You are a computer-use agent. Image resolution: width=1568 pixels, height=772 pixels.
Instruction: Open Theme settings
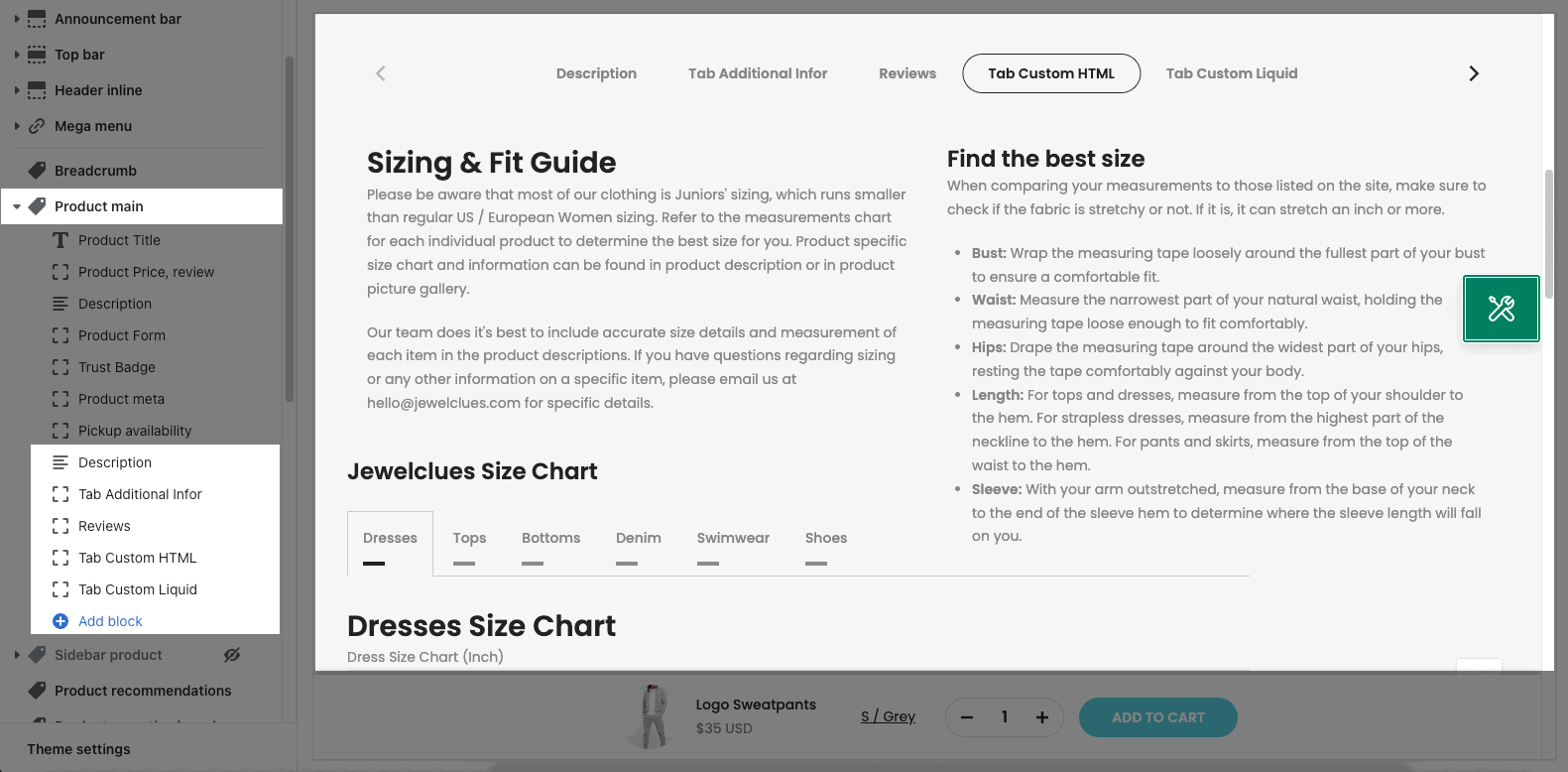(x=78, y=749)
